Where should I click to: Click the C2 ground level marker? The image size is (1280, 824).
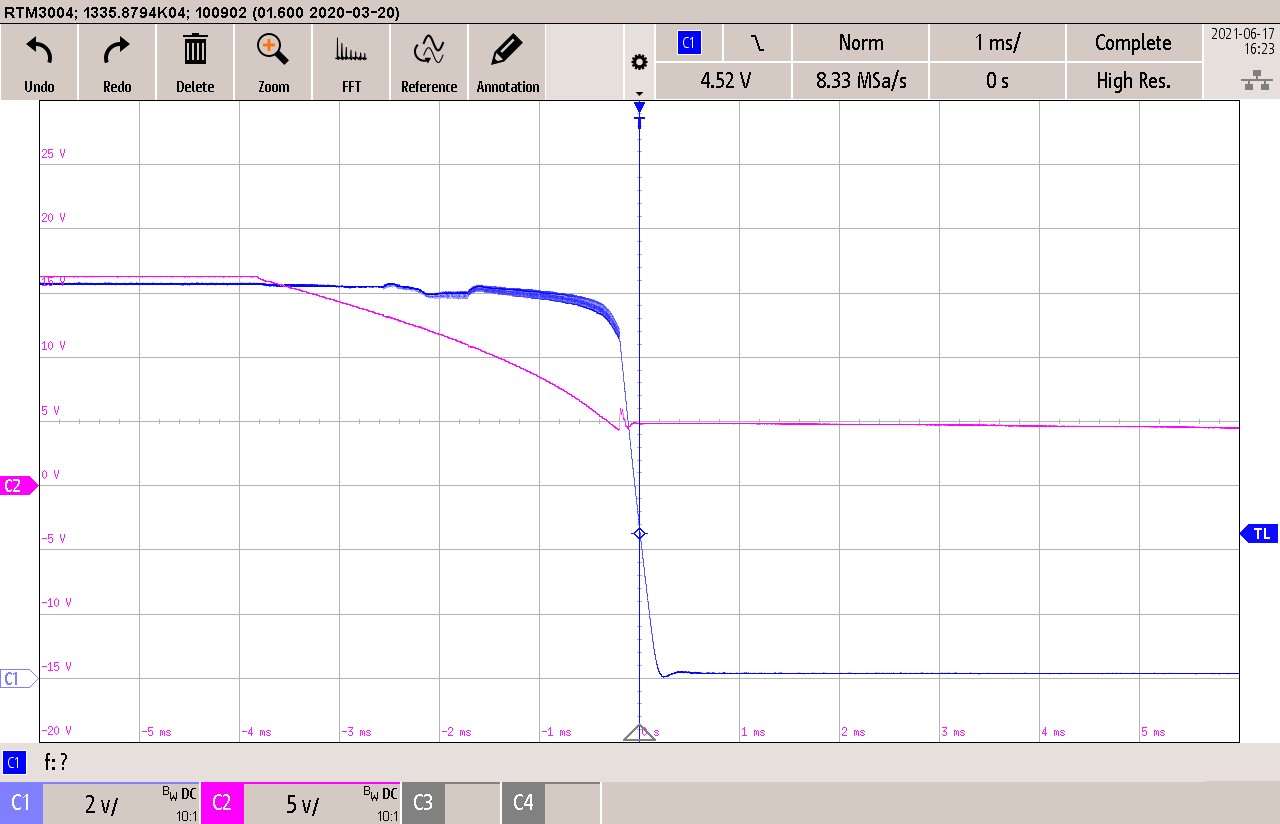[18, 486]
